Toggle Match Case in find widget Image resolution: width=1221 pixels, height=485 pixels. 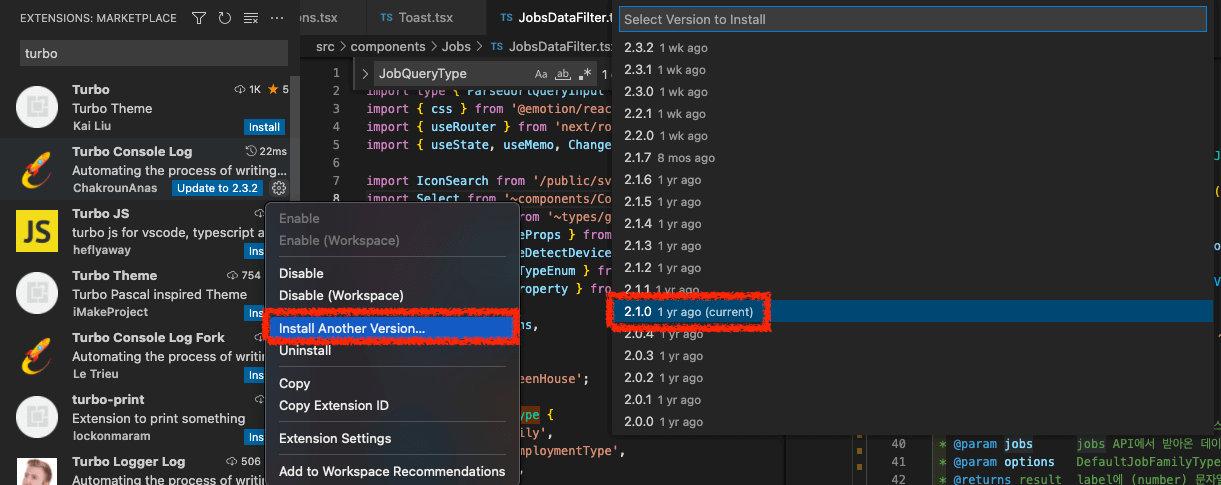point(541,74)
